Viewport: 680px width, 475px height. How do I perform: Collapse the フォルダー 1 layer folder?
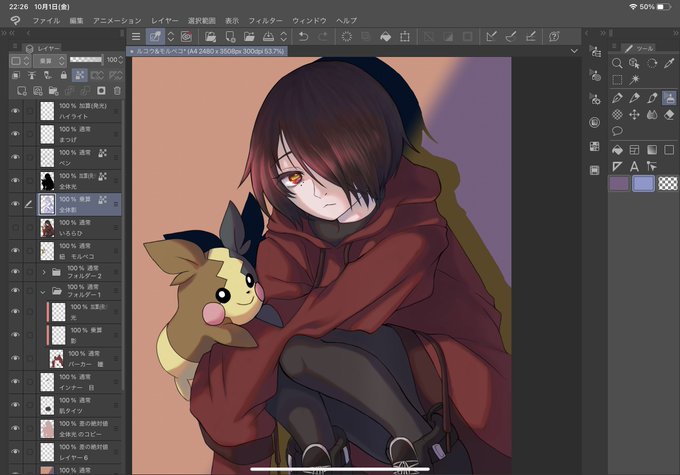pos(42,292)
